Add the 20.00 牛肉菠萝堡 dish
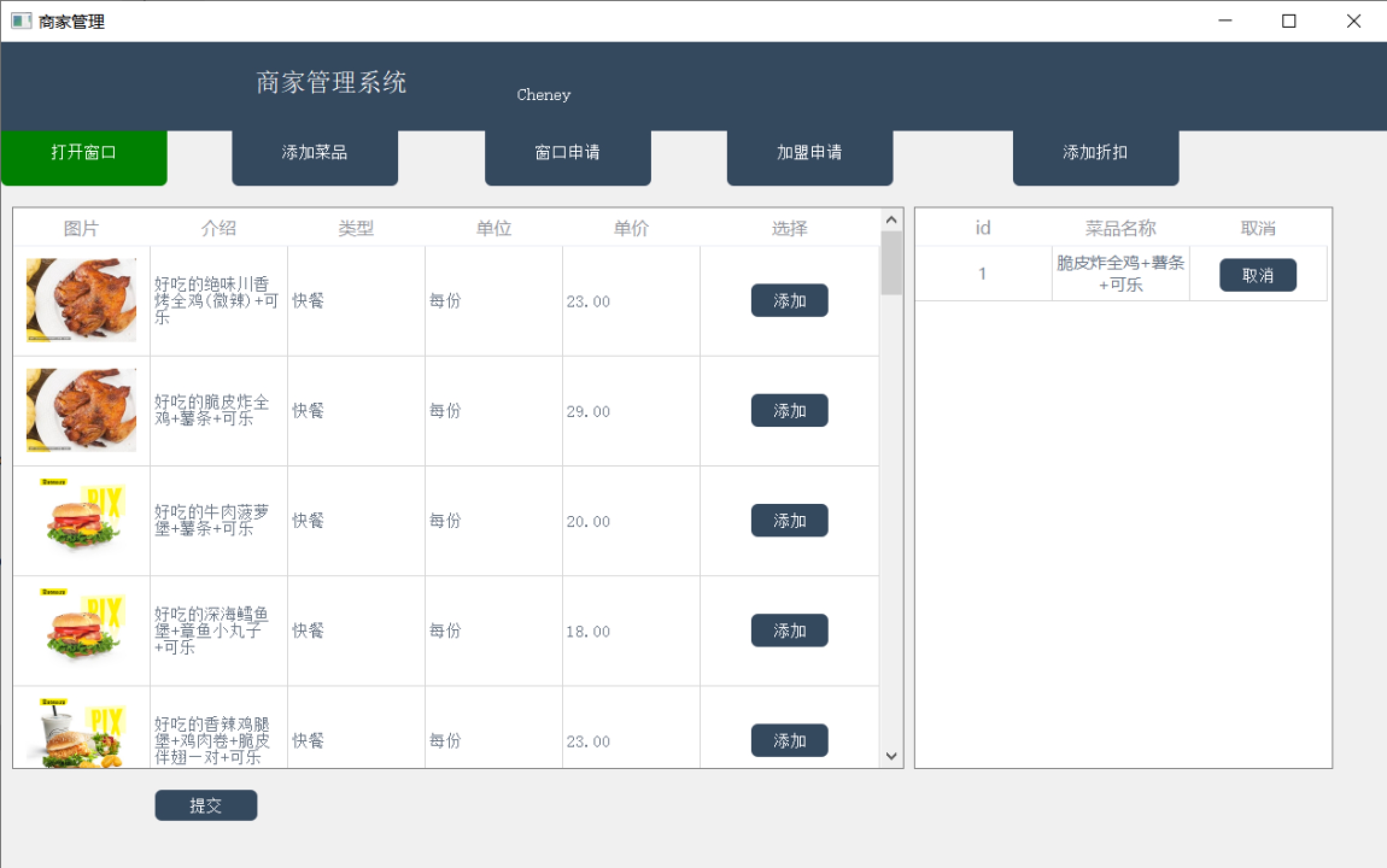This screenshot has width=1387, height=868. pos(789,520)
